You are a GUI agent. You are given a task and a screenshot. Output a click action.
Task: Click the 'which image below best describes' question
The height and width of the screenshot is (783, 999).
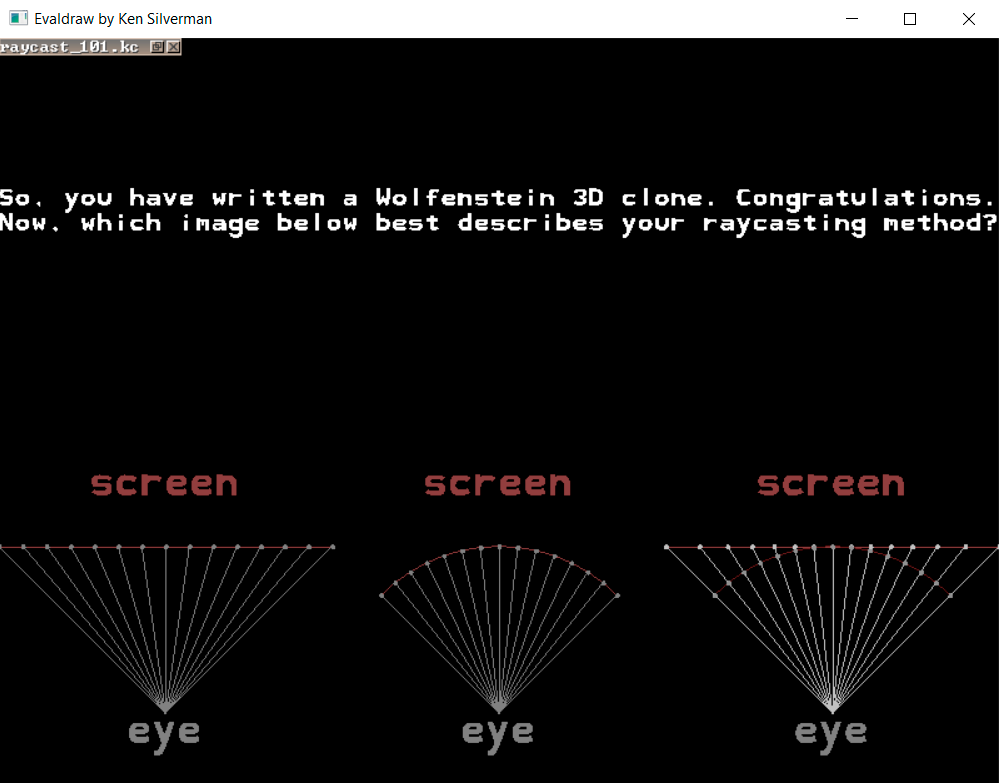[497, 223]
